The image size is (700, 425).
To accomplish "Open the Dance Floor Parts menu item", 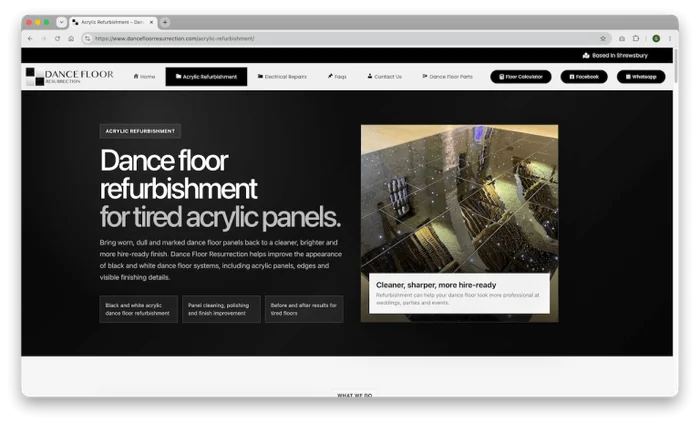I will (x=447, y=77).
